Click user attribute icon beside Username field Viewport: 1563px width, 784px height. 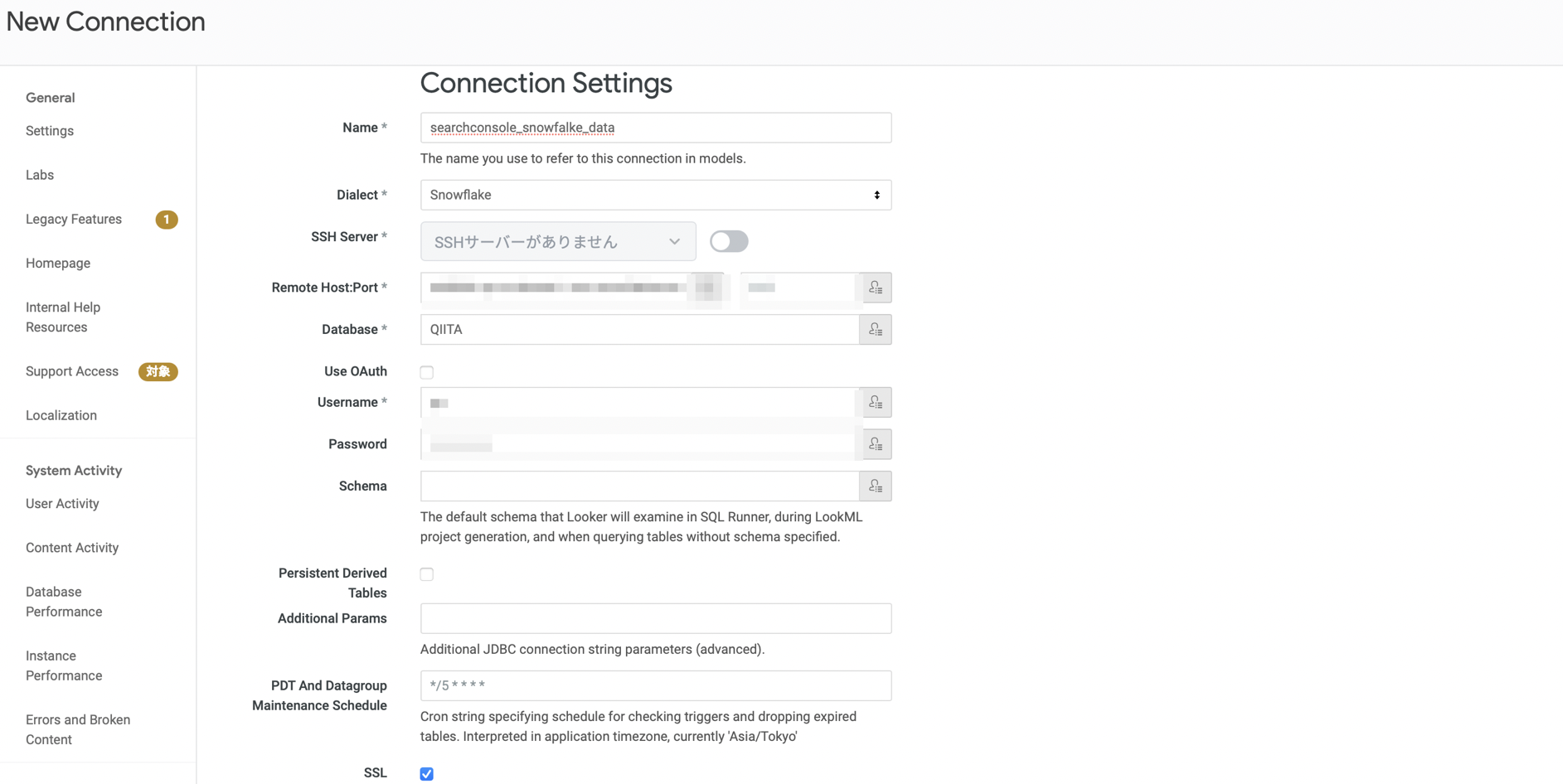[875, 403]
